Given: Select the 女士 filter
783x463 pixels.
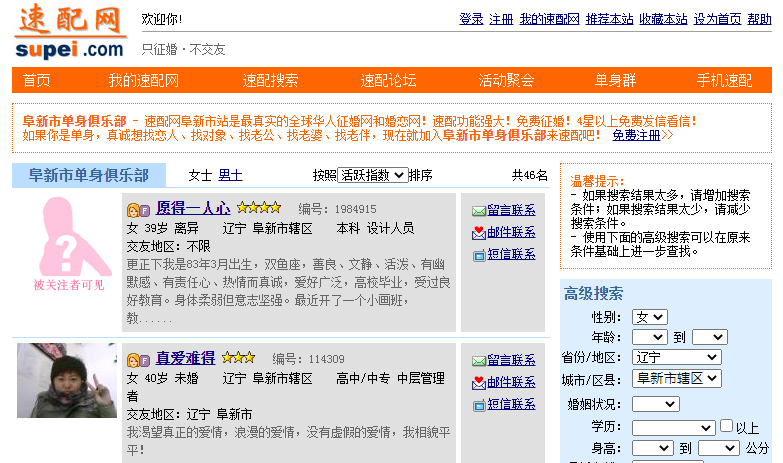Looking at the screenshot, I should 200,175.
